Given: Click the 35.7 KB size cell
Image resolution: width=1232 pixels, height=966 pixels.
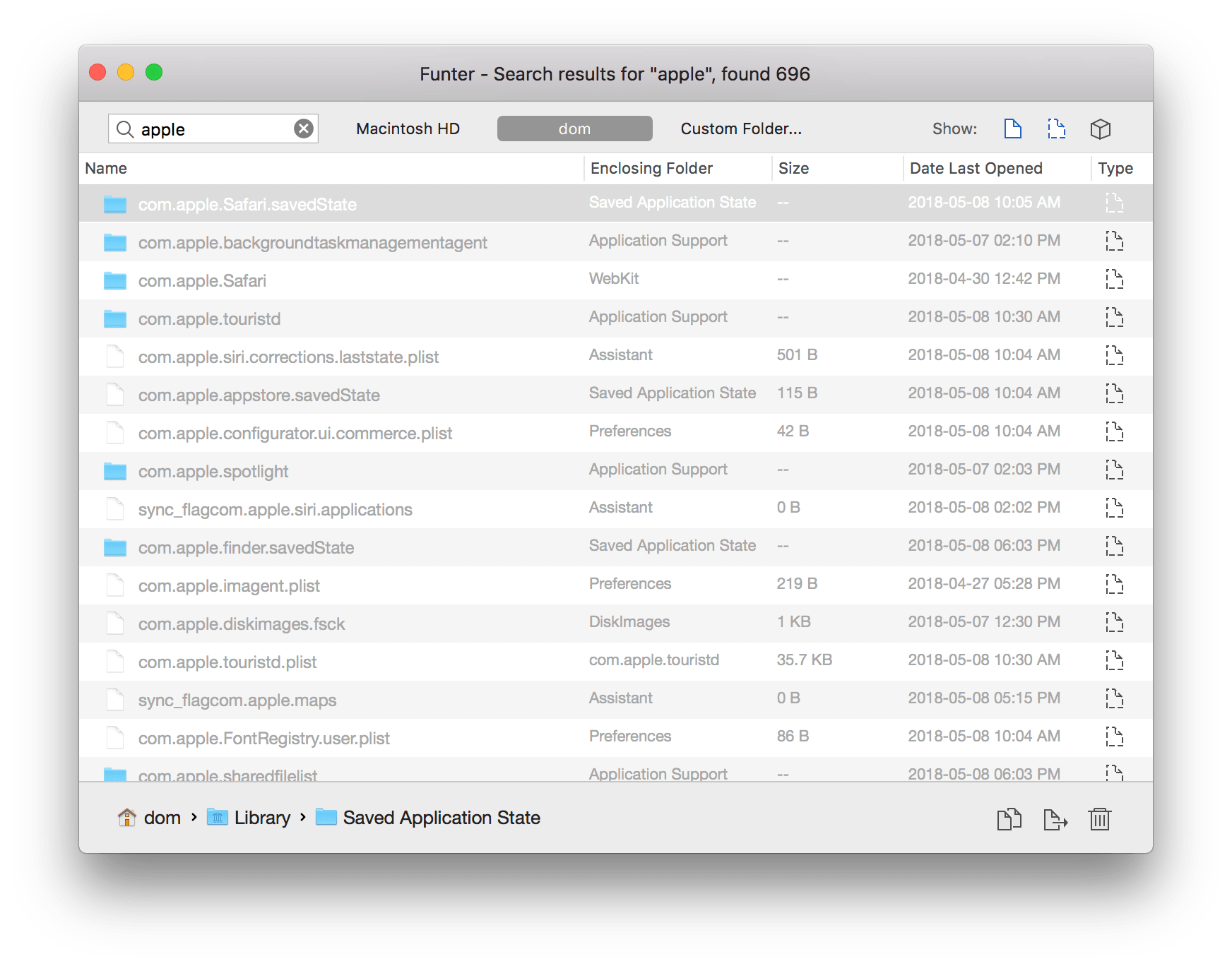Looking at the screenshot, I should tap(805, 660).
